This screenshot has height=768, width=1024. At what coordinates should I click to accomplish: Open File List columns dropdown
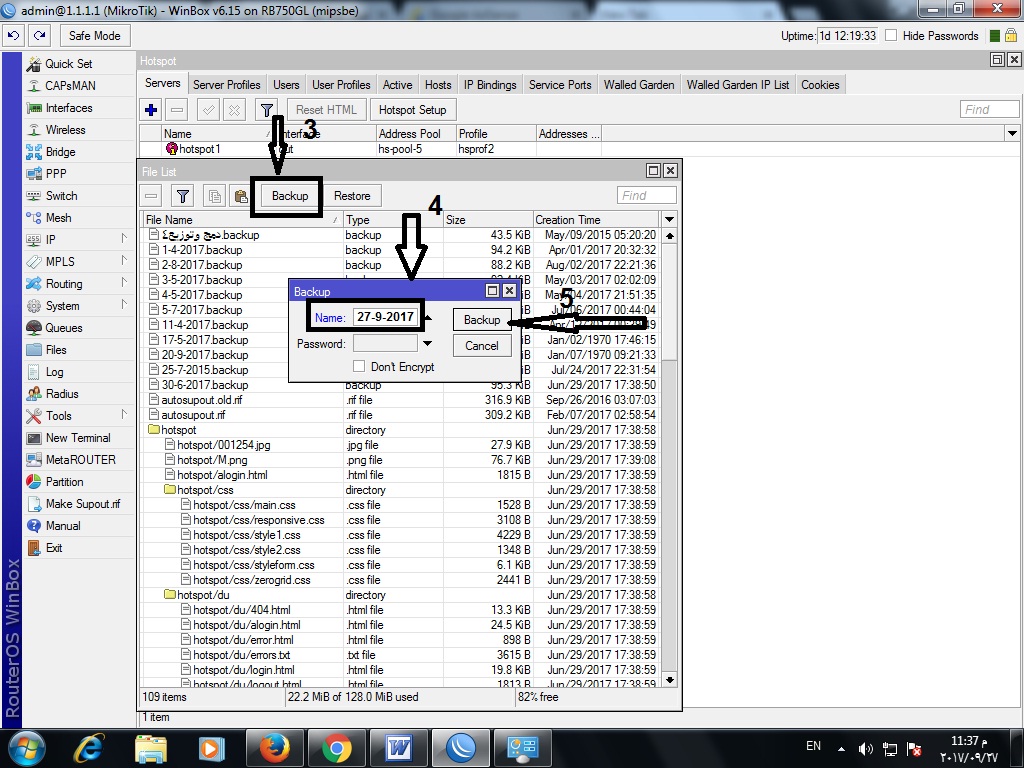(x=669, y=219)
